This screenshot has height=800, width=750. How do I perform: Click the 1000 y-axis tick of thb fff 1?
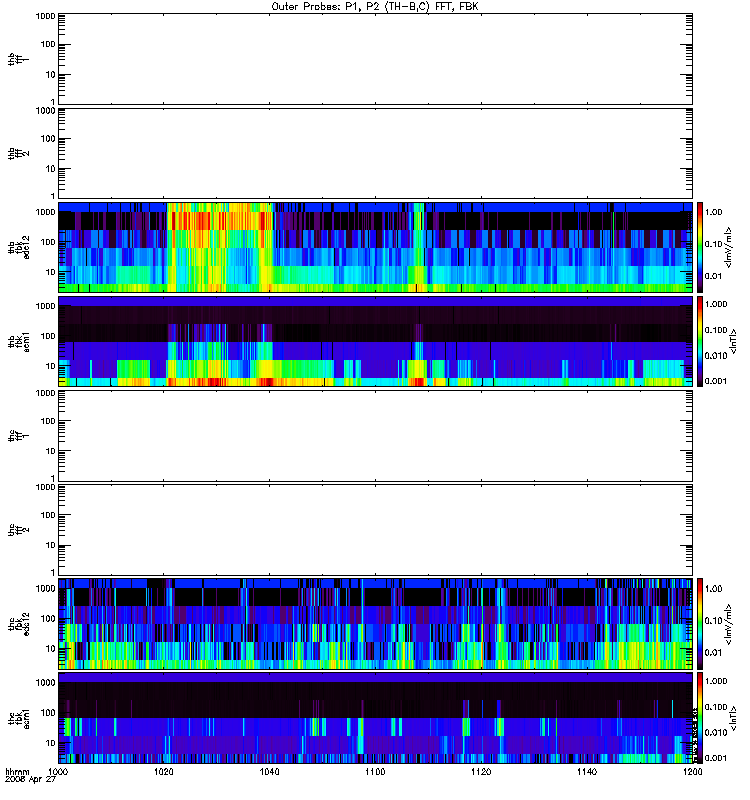45,16
